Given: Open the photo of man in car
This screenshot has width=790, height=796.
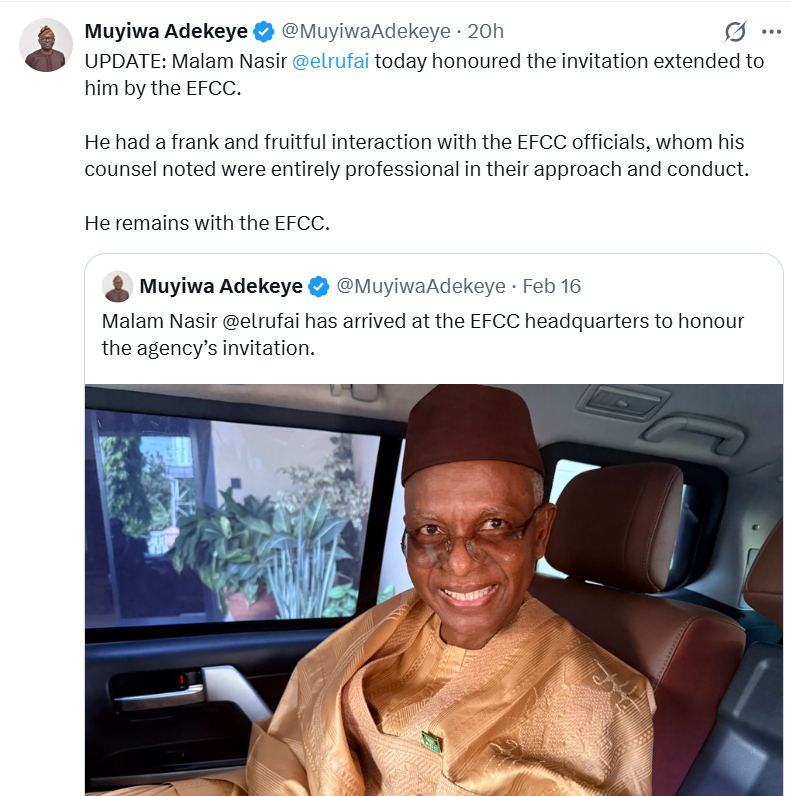Looking at the screenshot, I should coord(433,589).
